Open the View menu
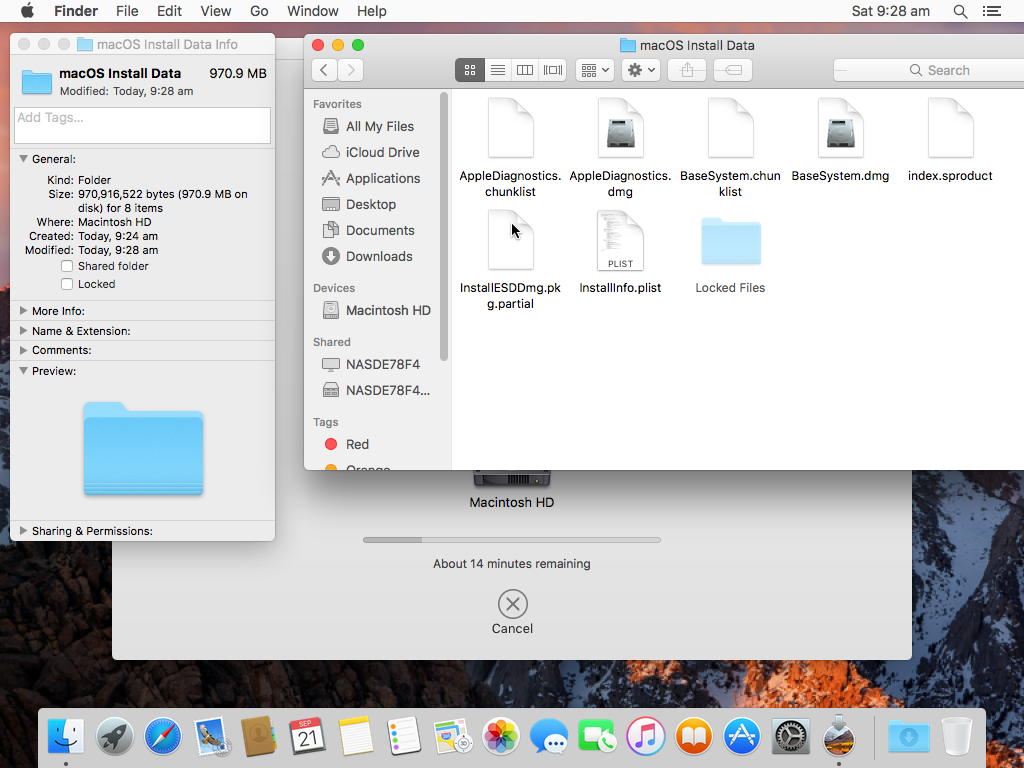Screen dimensions: 1024x768 tap(216, 11)
